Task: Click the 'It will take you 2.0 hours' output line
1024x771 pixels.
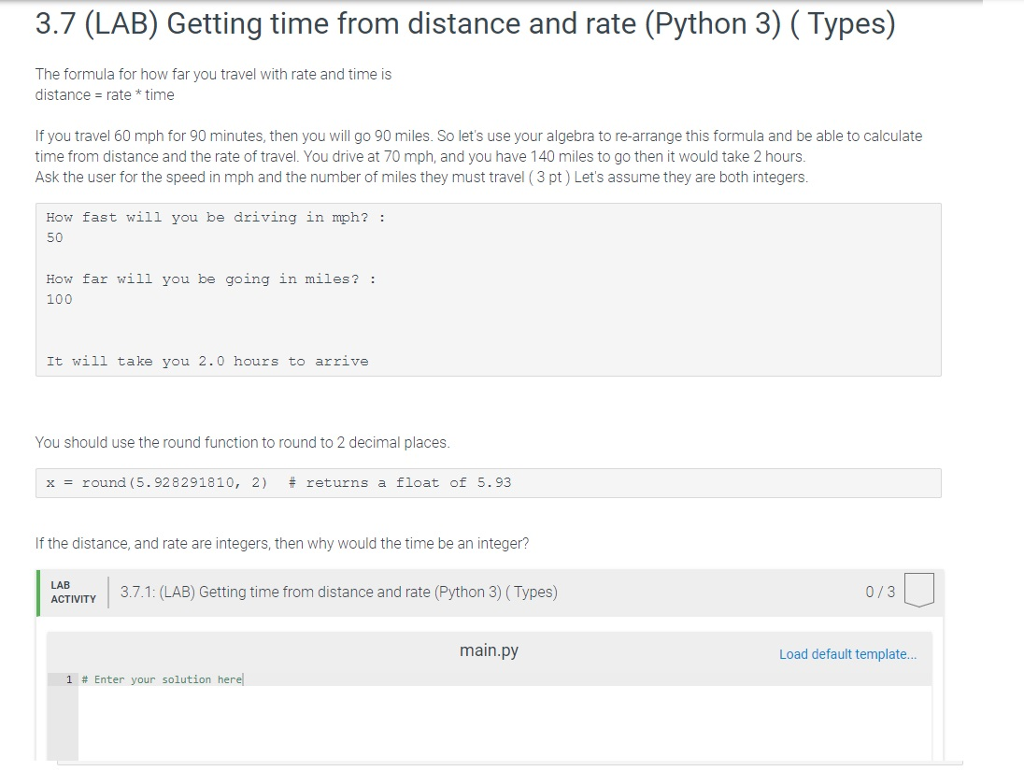Action: tap(207, 361)
